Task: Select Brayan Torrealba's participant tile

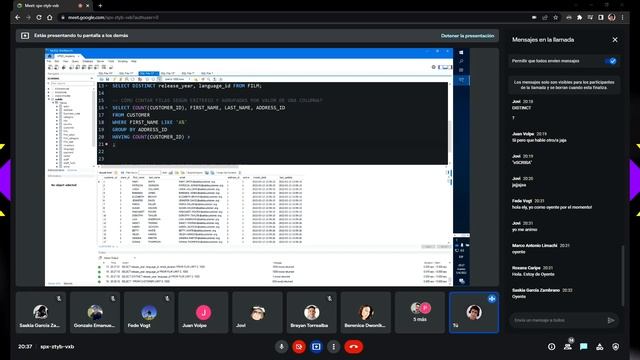Action: tap(311, 312)
